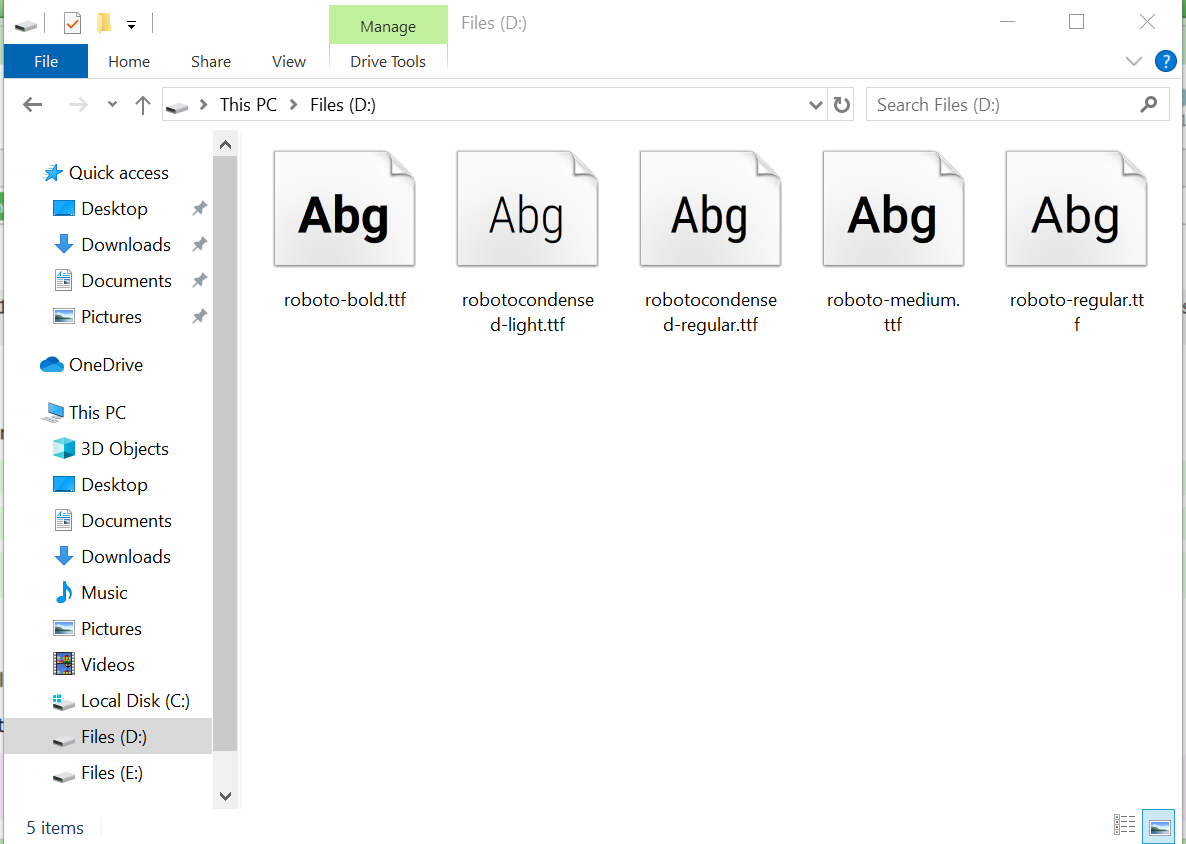
Task: Click the pin icon next to Pictures
Action: (200, 317)
